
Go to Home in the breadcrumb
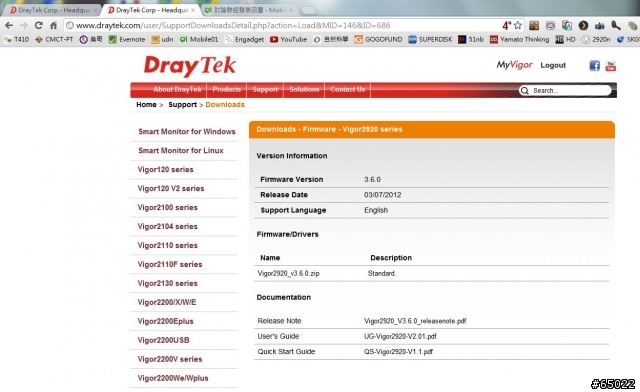coord(146,105)
